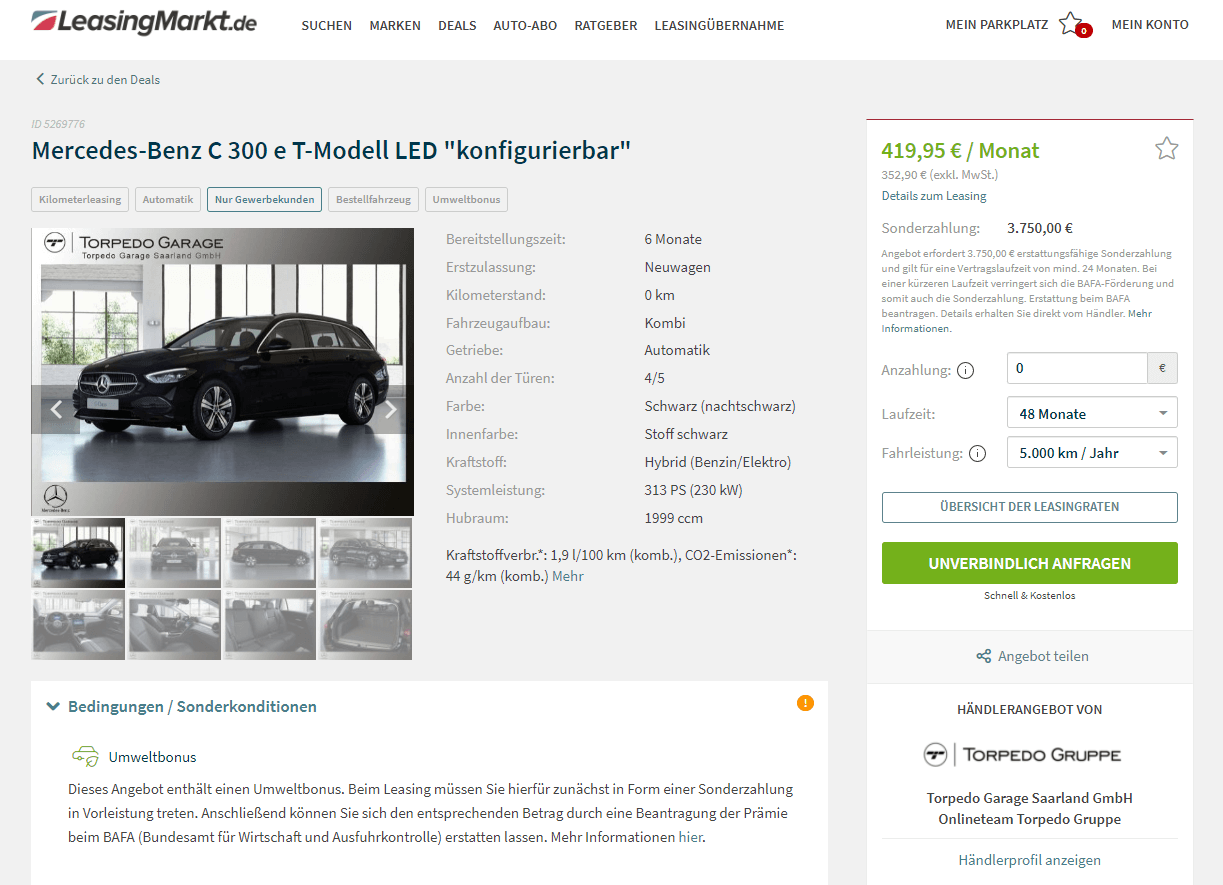Show next car photo with right arrow

tap(391, 409)
